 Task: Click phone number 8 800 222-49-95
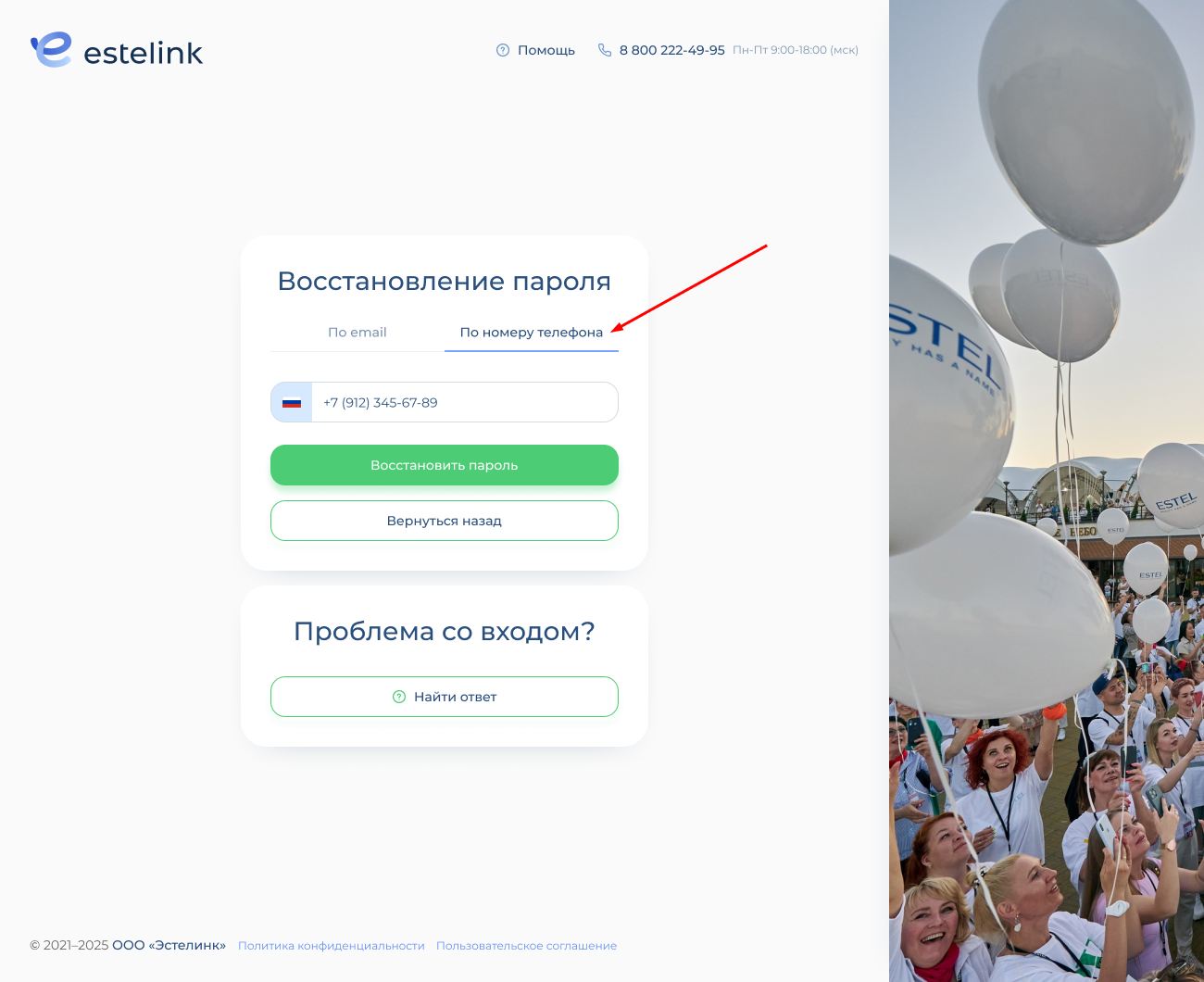(672, 50)
